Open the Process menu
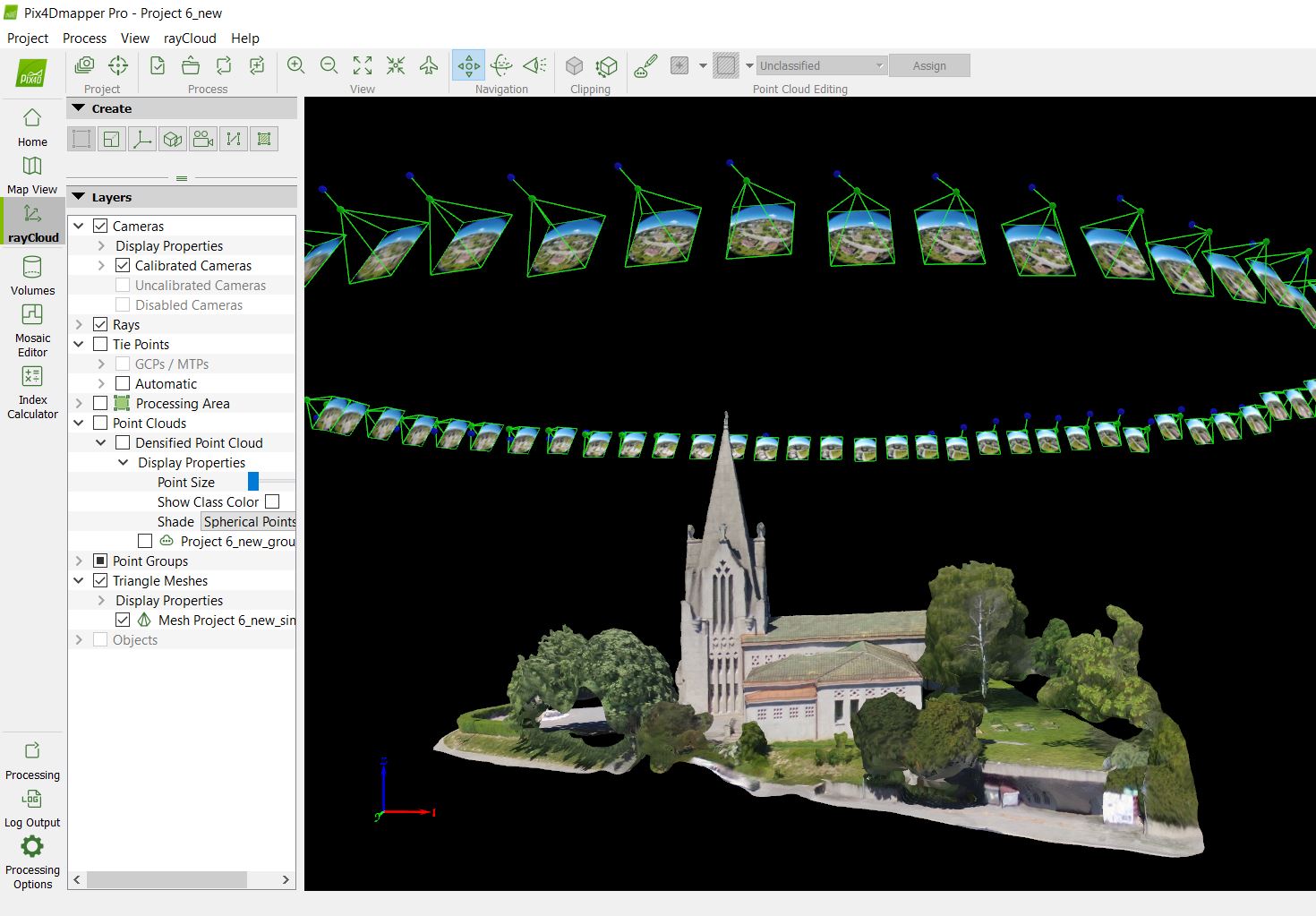 [x=84, y=39]
